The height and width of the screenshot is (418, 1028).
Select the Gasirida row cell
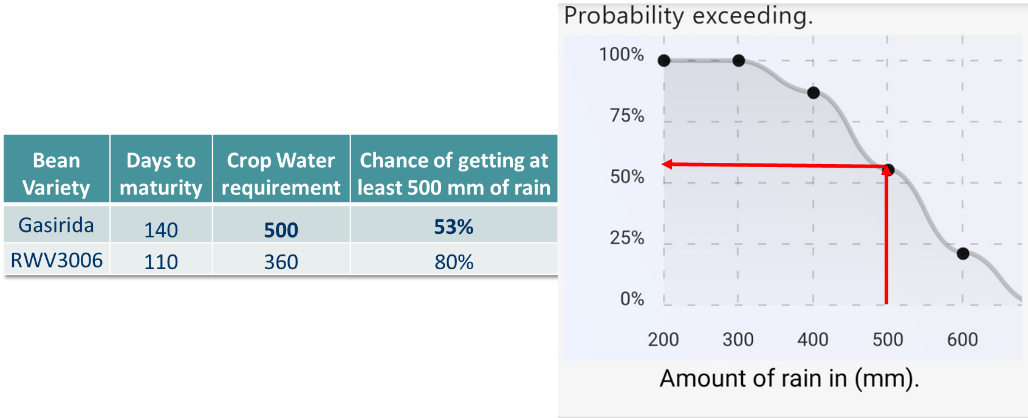click(56, 225)
